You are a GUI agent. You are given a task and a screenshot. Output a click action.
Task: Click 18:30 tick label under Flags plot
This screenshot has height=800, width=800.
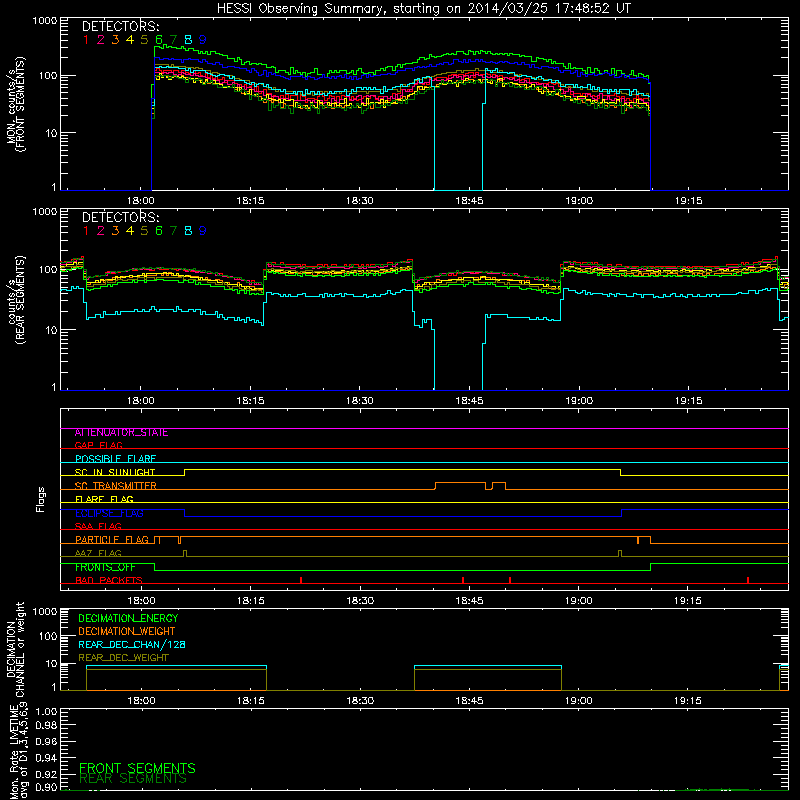(360, 601)
